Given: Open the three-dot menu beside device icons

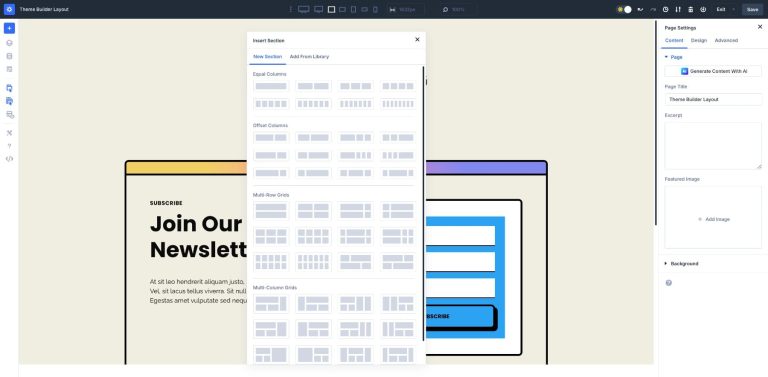Looking at the screenshot, I should tap(290, 9).
